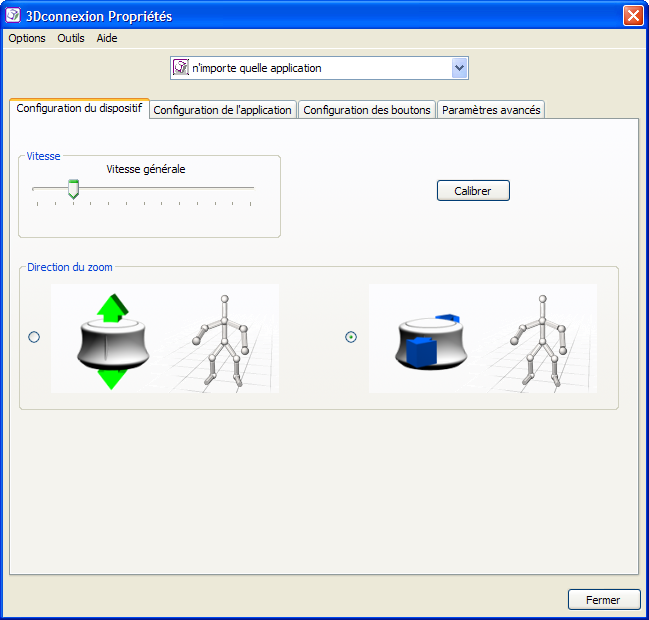This screenshot has width=649, height=620.
Task: Click the Fermer button
Action: tap(603, 600)
